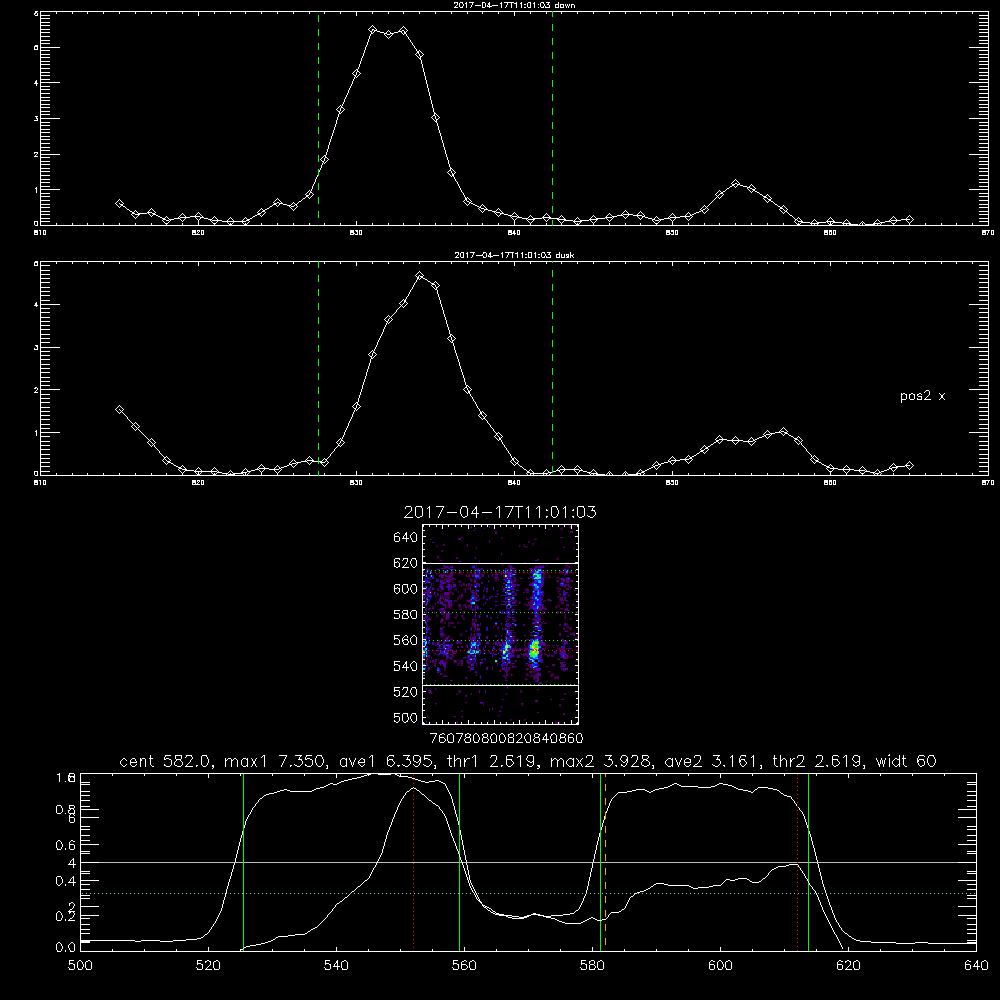Click right green dashed line in dusk plot

tap(552, 369)
